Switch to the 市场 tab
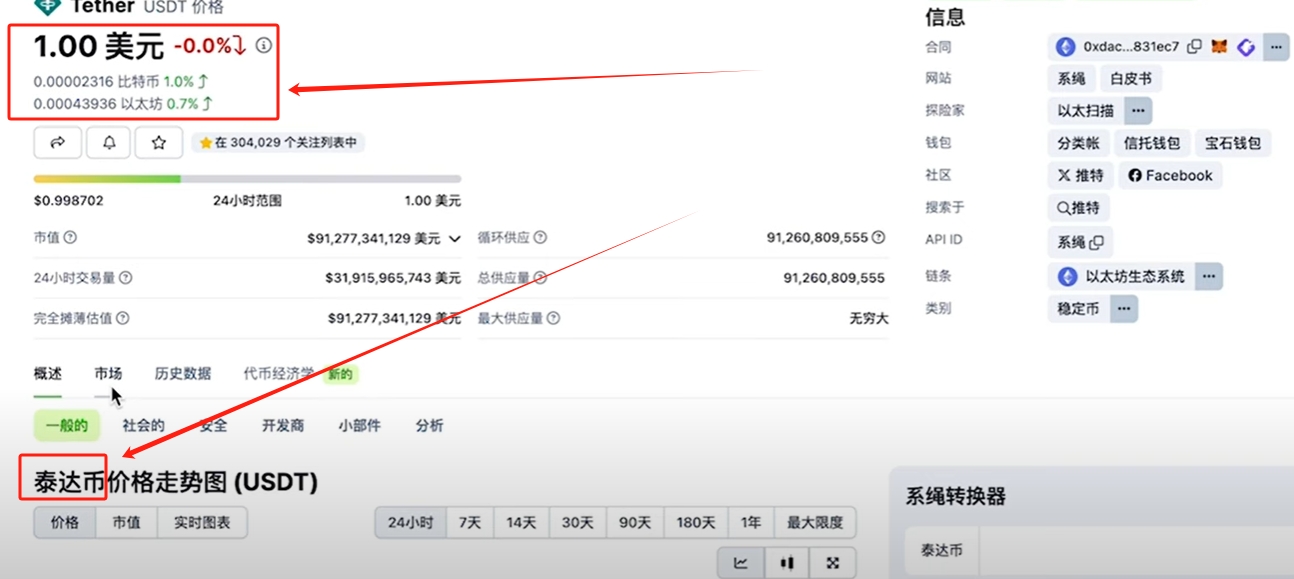Screen dimensions: 1294x579 [109, 374]
